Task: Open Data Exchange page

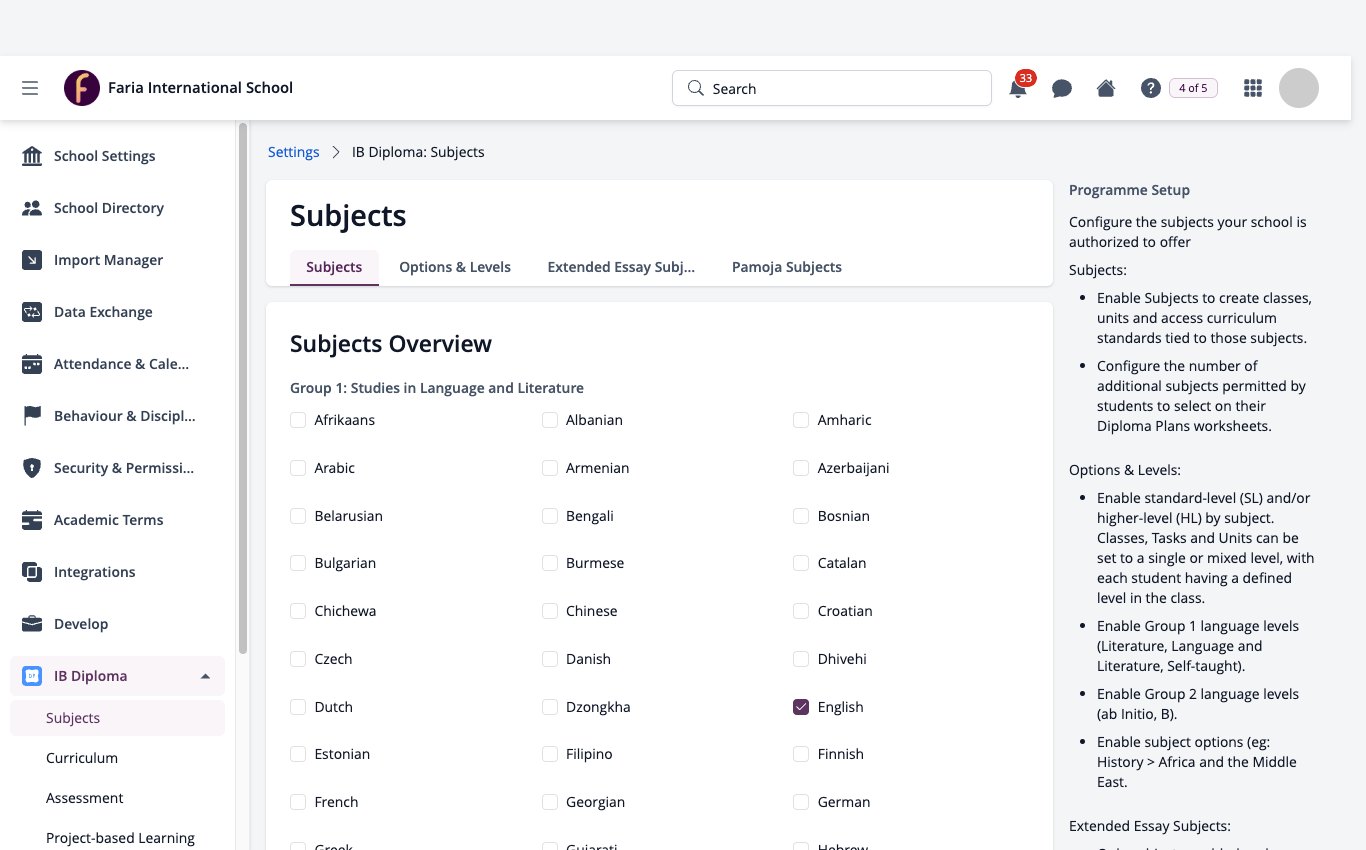Action: pyautogui.click(x=118, y=312)
